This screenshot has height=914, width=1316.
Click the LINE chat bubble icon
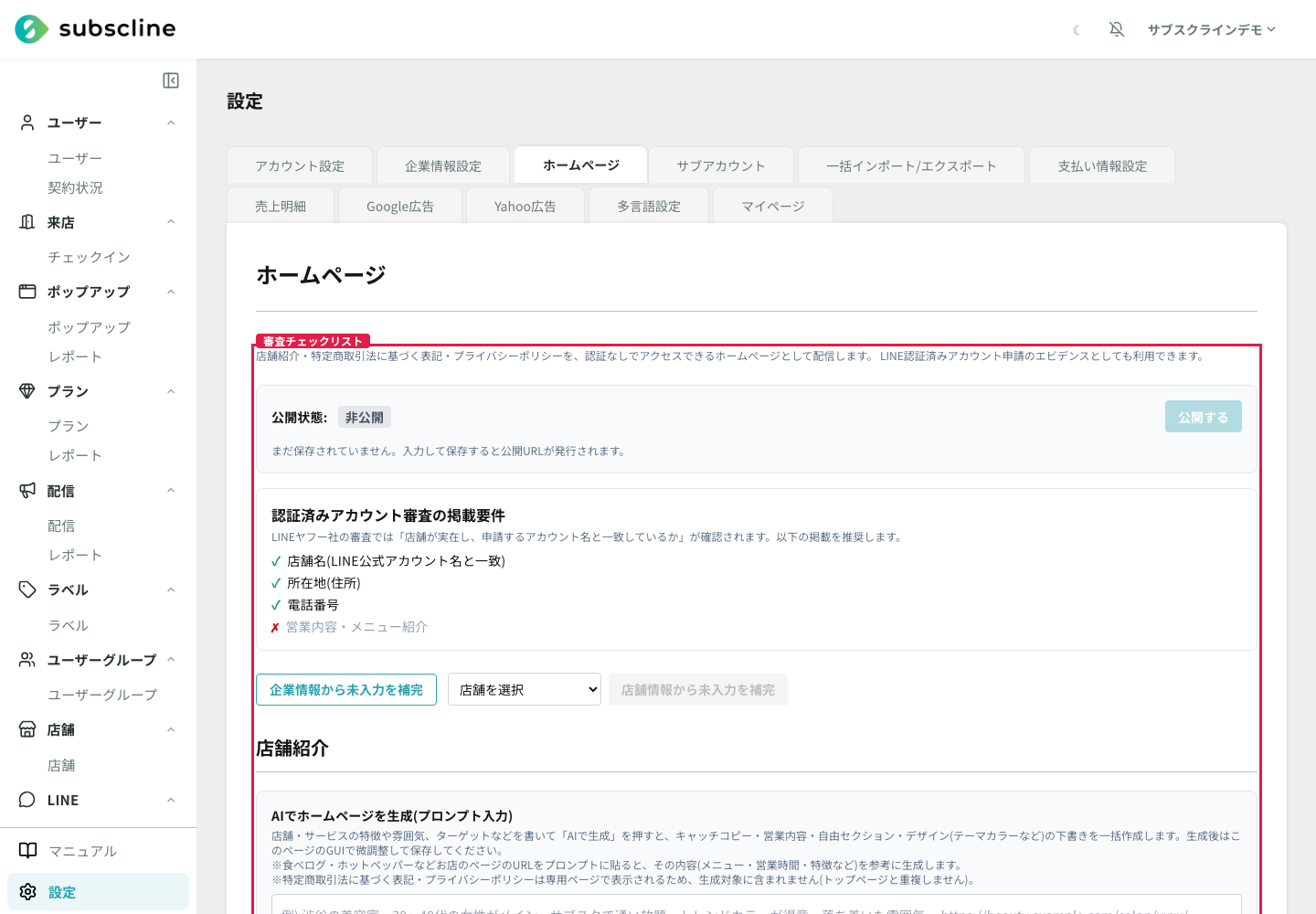pos(27,800)
